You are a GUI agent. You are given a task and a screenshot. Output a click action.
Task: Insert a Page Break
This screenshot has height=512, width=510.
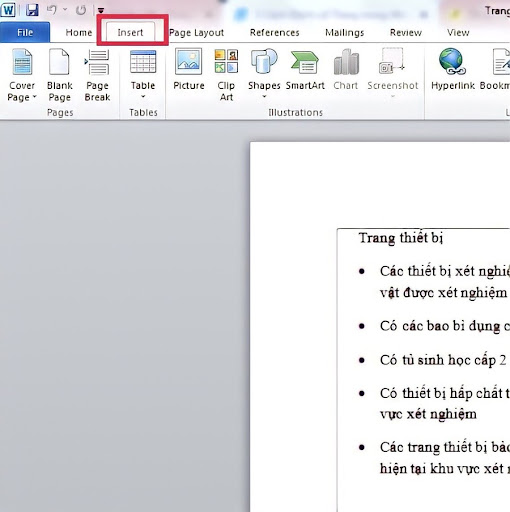click(97, 75)
